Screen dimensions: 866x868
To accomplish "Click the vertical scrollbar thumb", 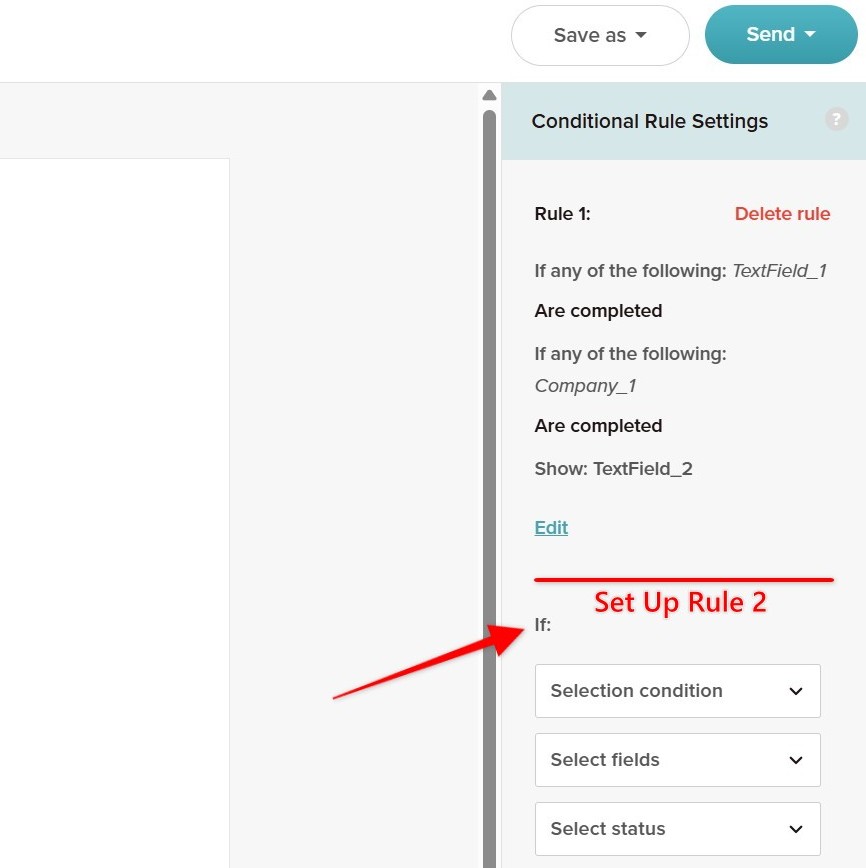I will pyautogui.click(x=489, y=489).
